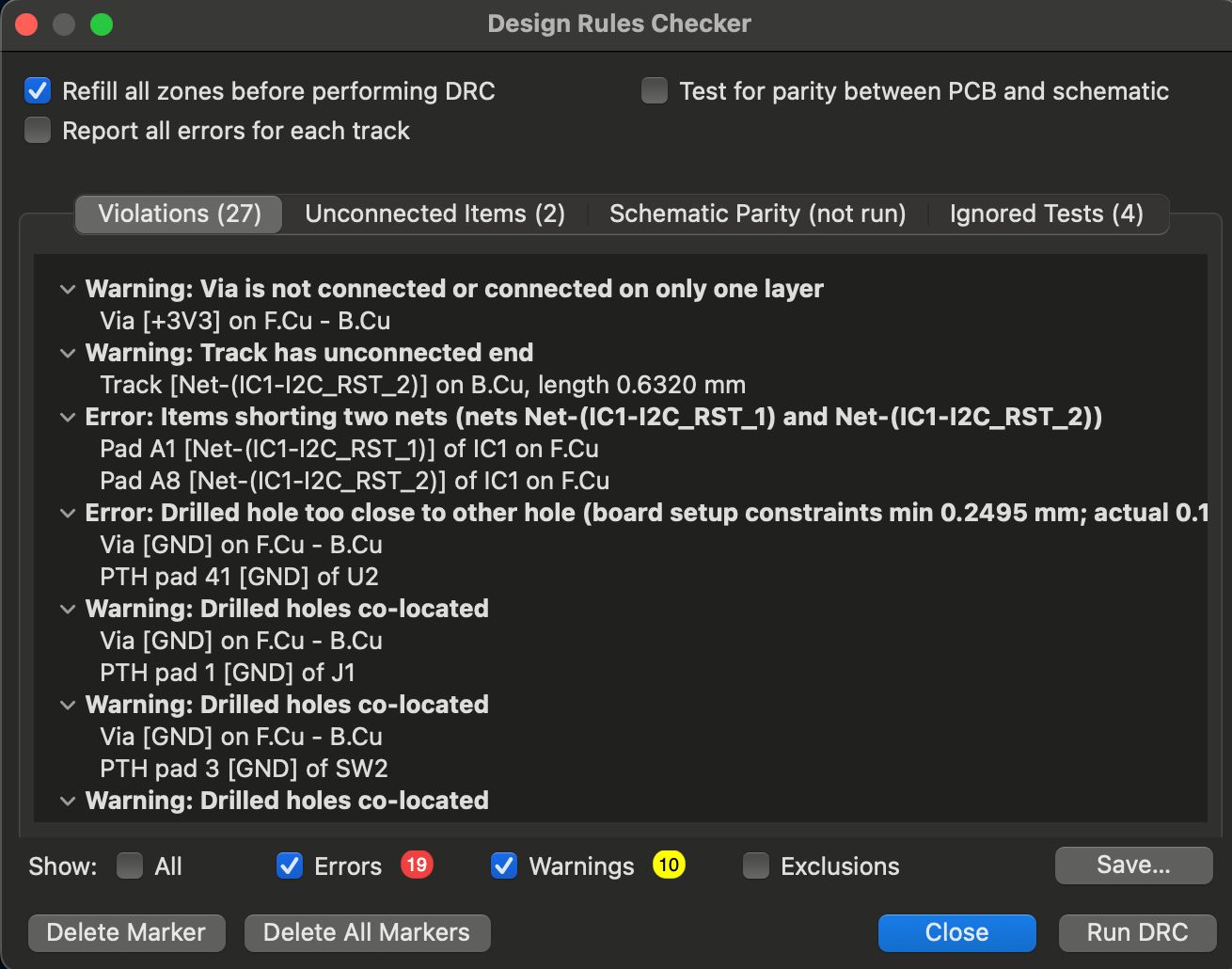Collapse the Track has unconnected end warning
This screenshot has height=969, width=1232.
(x=68, y=354)
